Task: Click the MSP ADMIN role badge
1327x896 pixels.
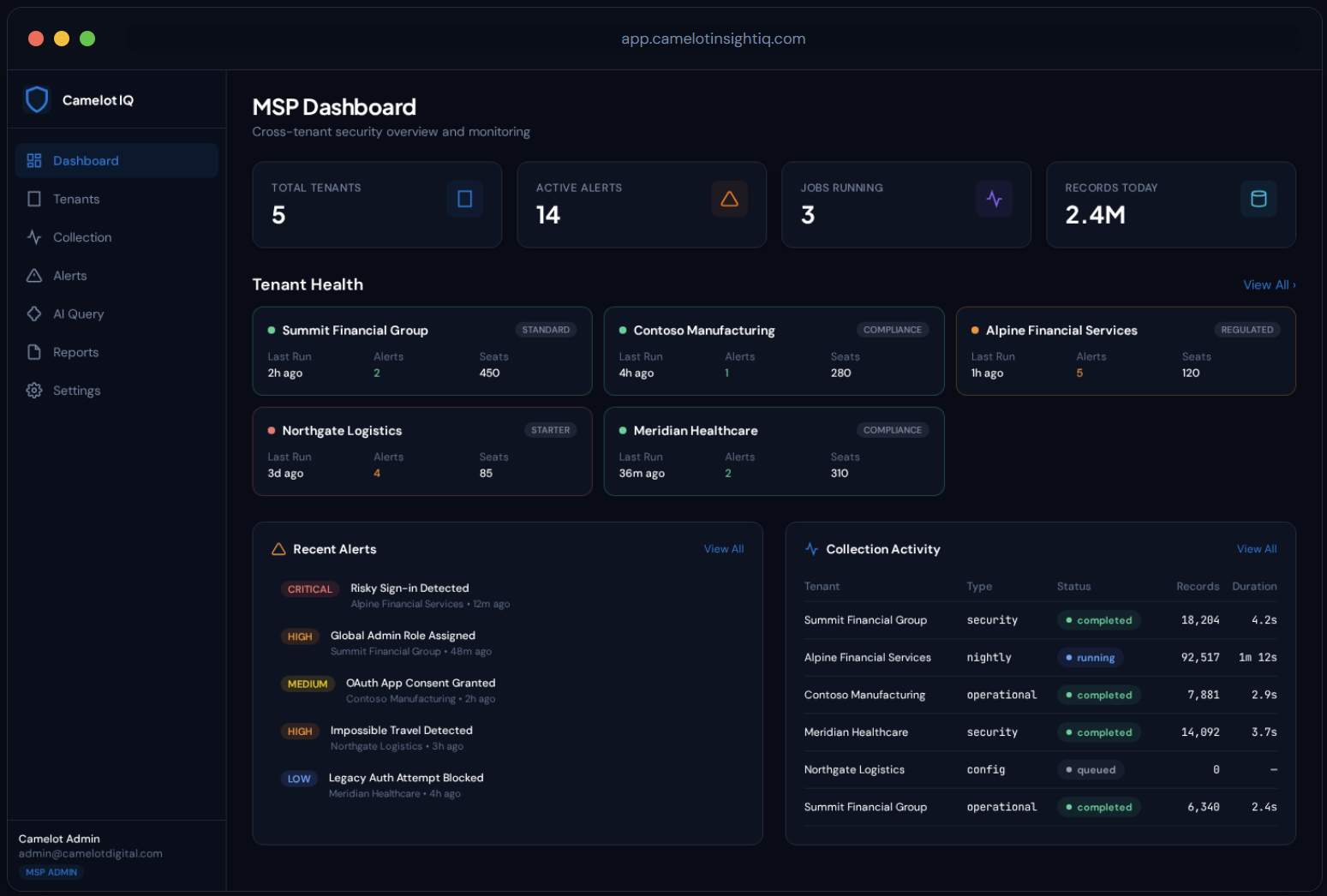Action: (51, 872)
